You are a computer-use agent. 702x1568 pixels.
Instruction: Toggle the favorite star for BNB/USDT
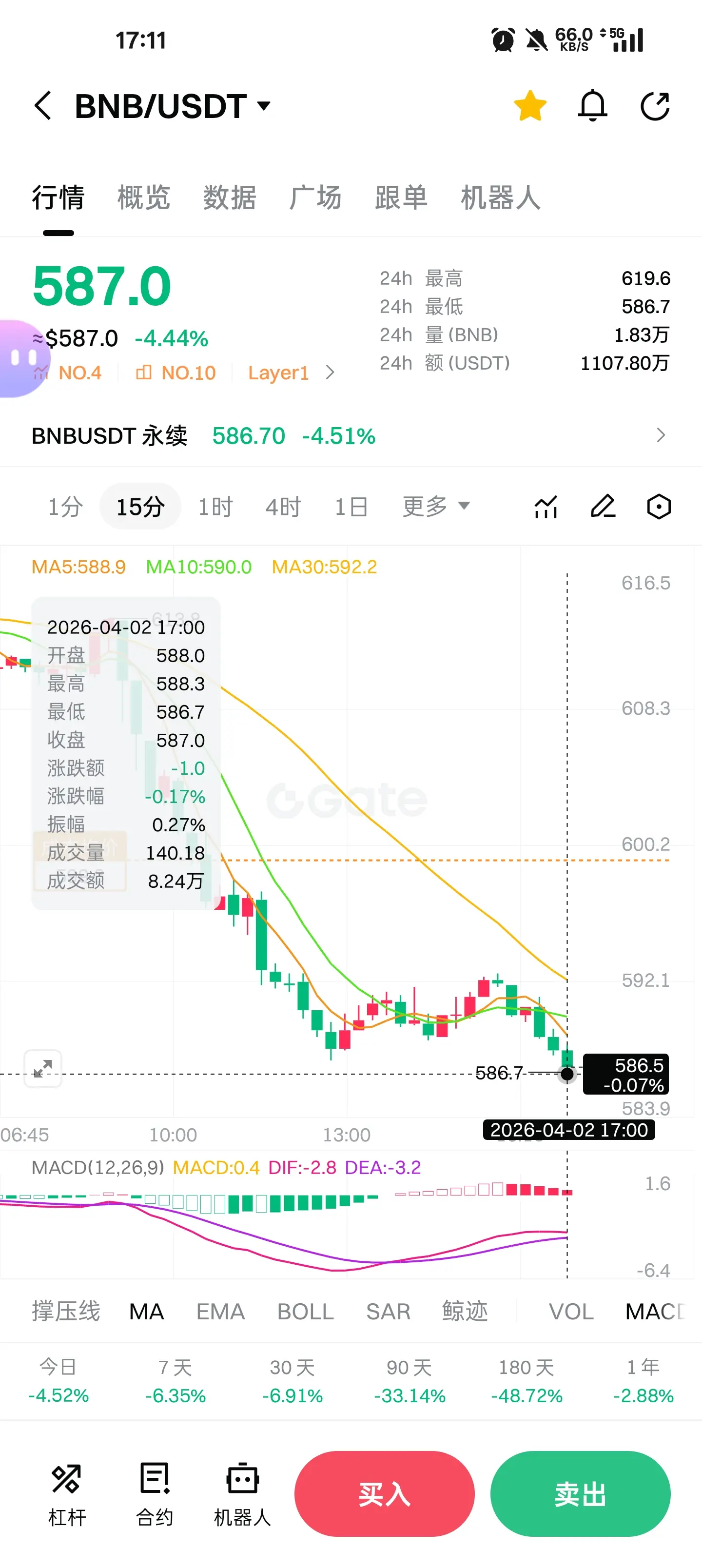[x=530, y=106]
